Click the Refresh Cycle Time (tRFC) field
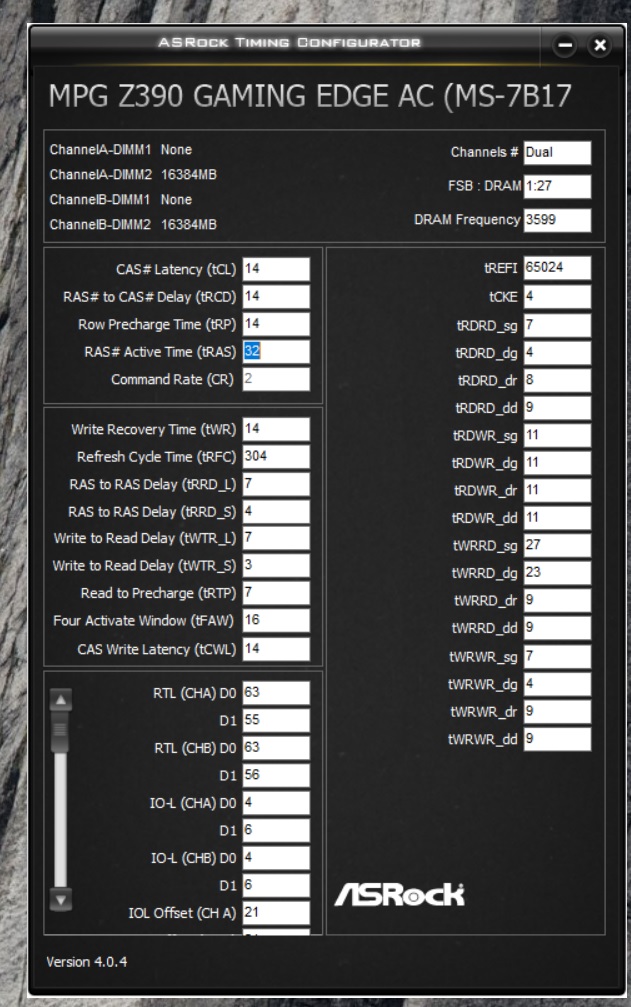Image resolution: width=631 pixels, height=1007 pixels. (x=276, y=457)
